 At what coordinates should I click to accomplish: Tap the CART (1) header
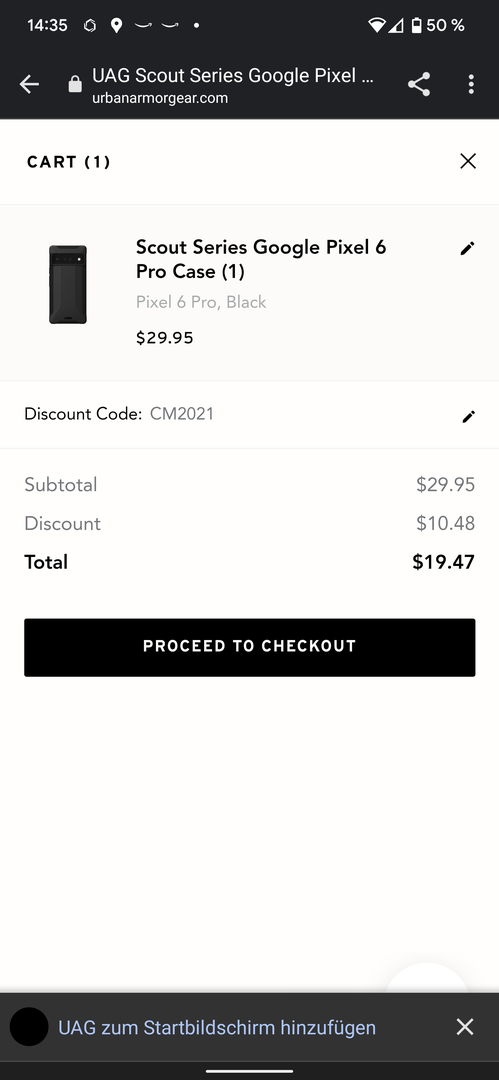[x=69, y=162]
